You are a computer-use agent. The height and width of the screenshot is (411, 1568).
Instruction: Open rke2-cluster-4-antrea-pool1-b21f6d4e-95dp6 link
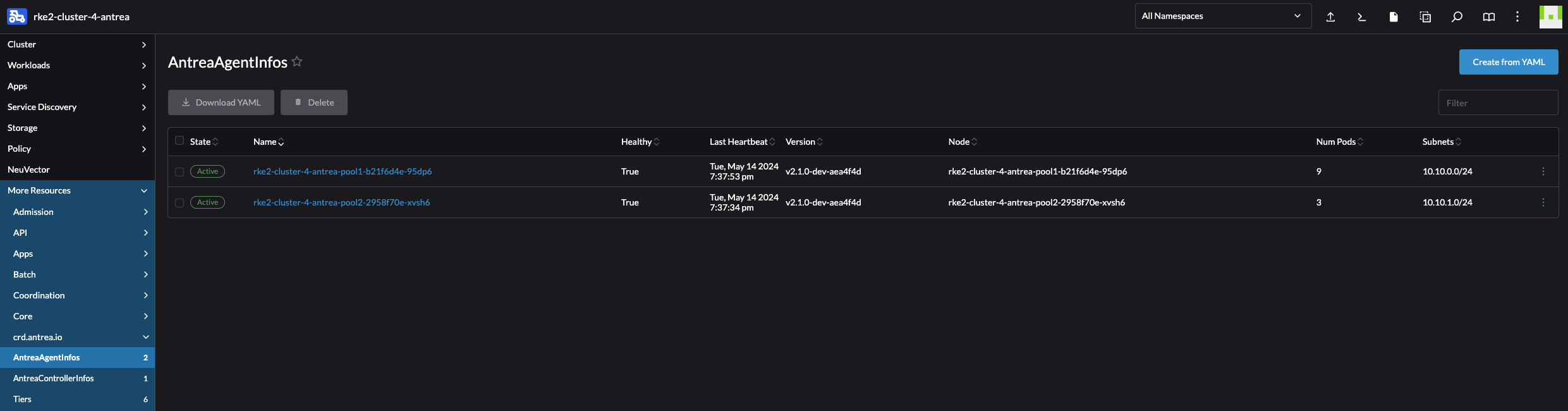point(343,171)
